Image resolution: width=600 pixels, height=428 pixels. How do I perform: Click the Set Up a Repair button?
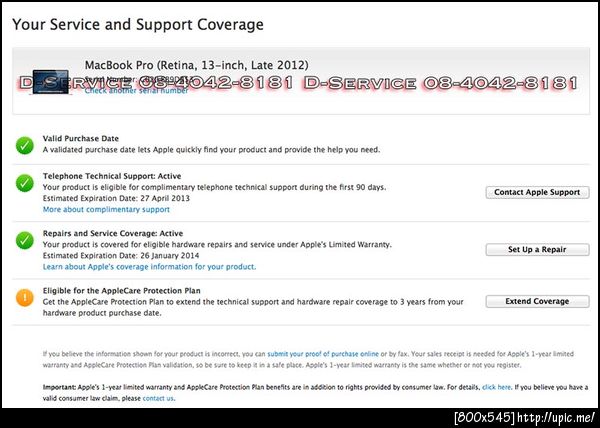(537, 249)
